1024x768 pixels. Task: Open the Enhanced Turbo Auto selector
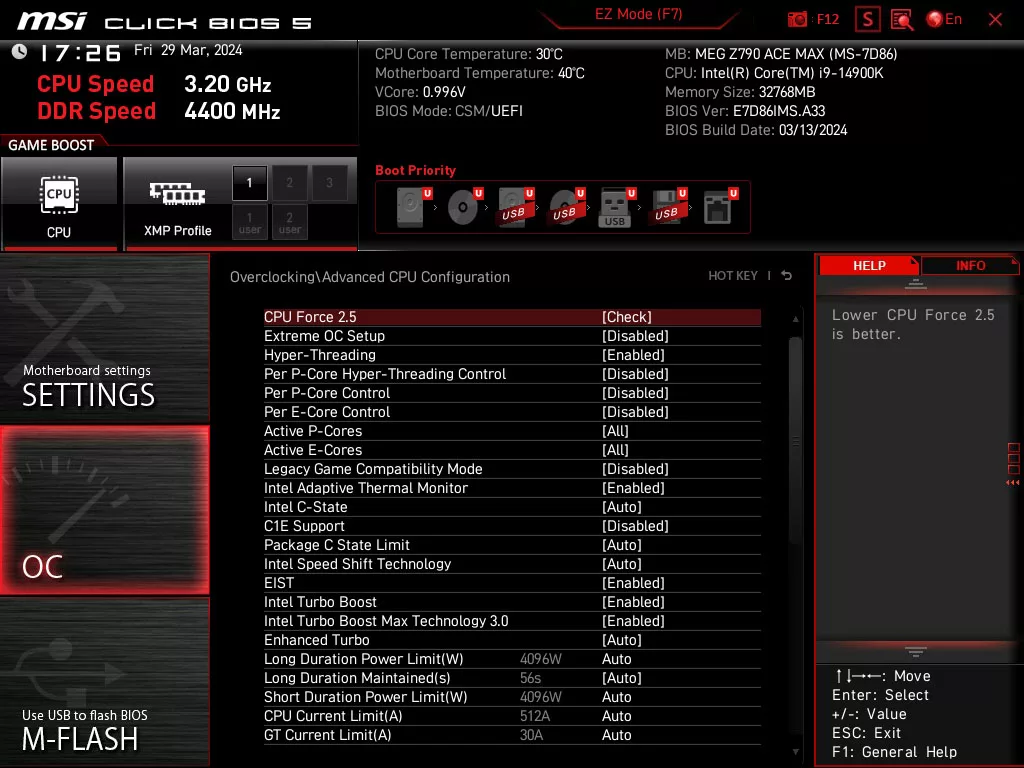622,640
